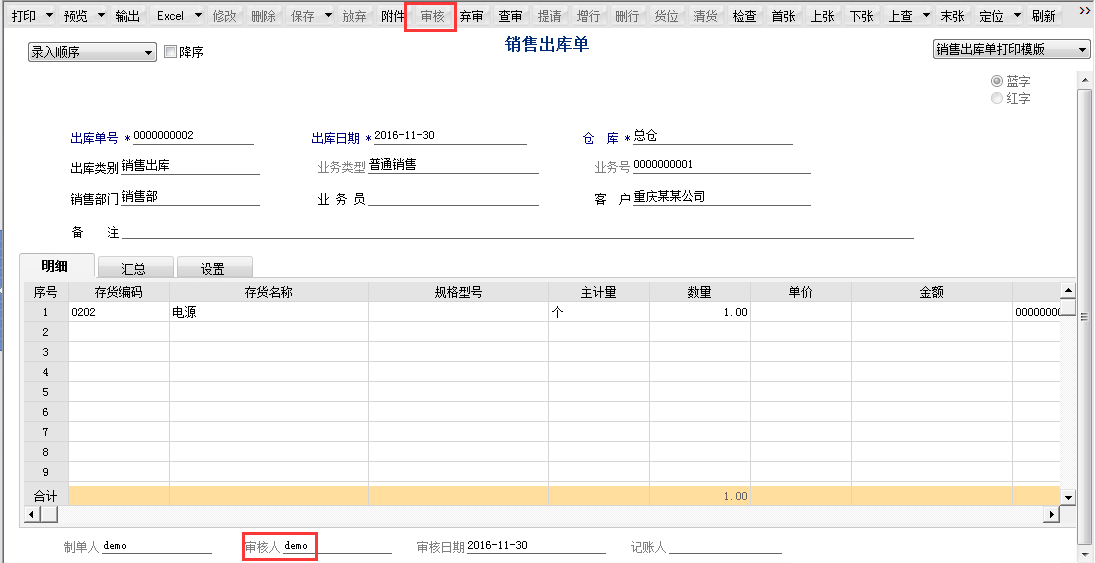Click the 审核 toolbar button
The height and width of the screenshot is (563, 1095).
pyautogui.click(x=432, y=16)
